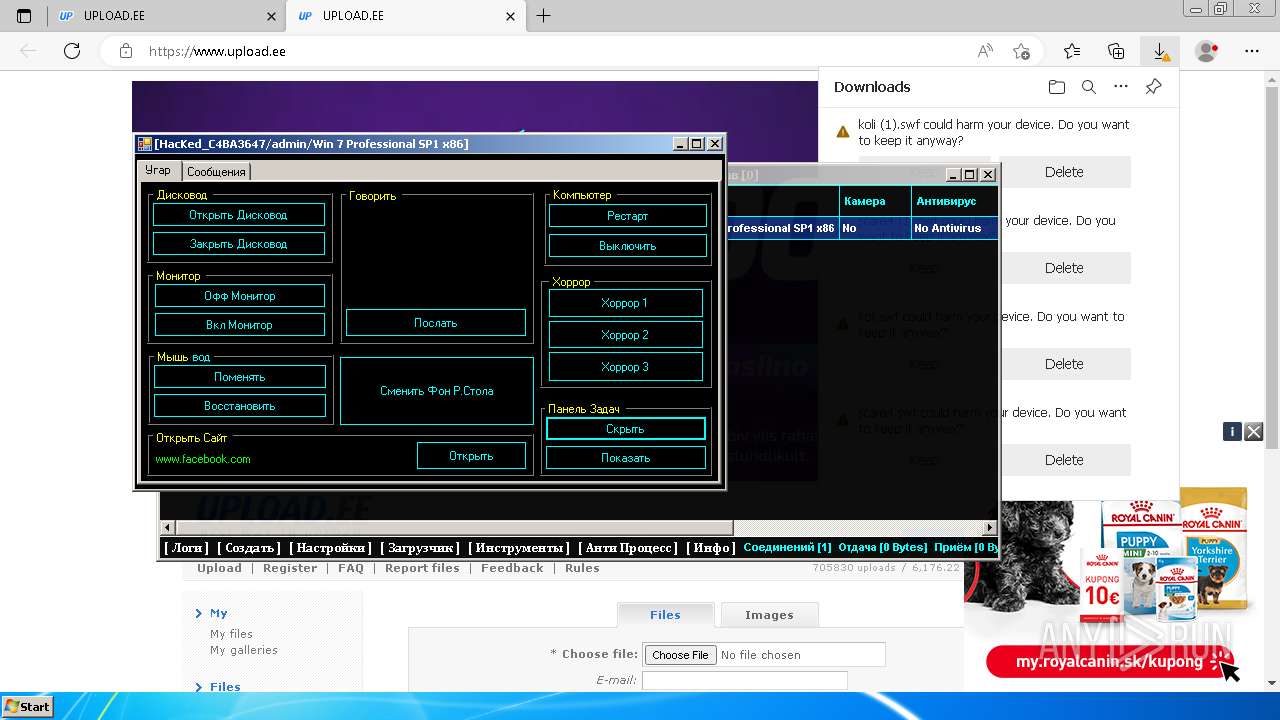Open the browser profile avatar
This screenshot has height=720, width=1280.
click(x=1207, y=51)
